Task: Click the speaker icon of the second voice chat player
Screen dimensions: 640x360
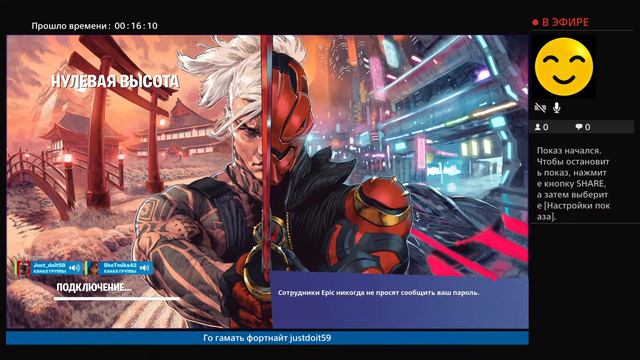Action: (x=144, y=268)
